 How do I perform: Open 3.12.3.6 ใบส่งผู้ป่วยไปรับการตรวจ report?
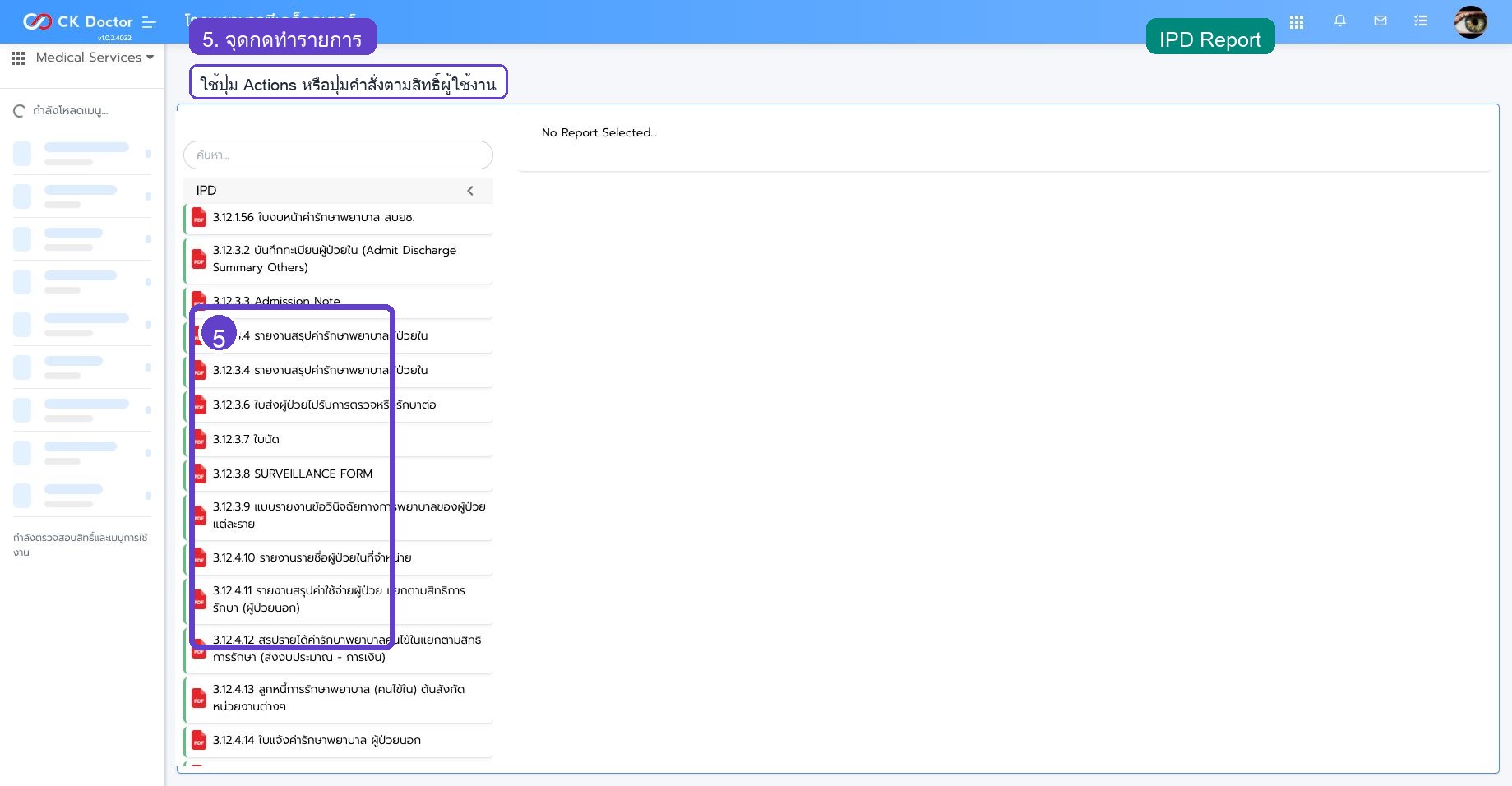click(338, 405)
